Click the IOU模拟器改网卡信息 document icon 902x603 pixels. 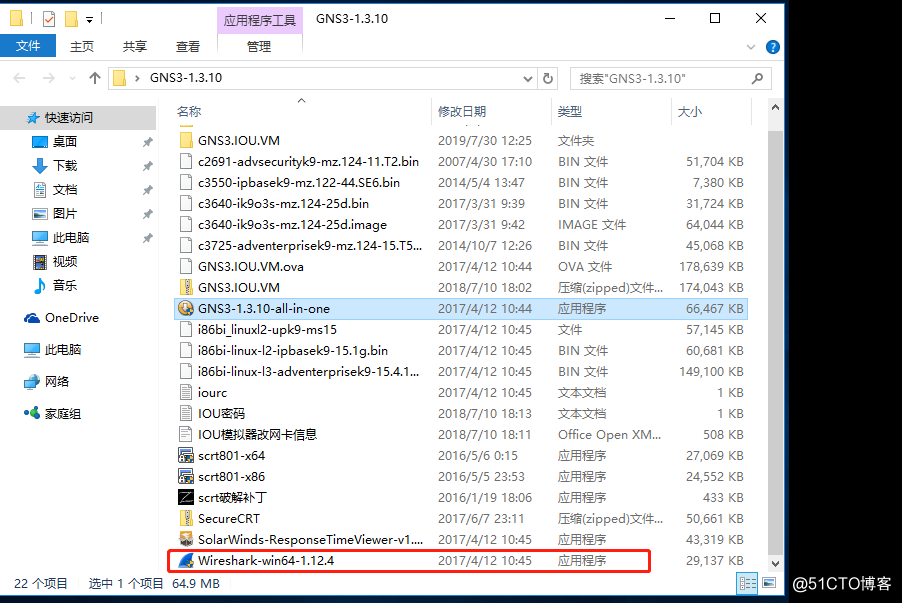(x=186, y=434)
